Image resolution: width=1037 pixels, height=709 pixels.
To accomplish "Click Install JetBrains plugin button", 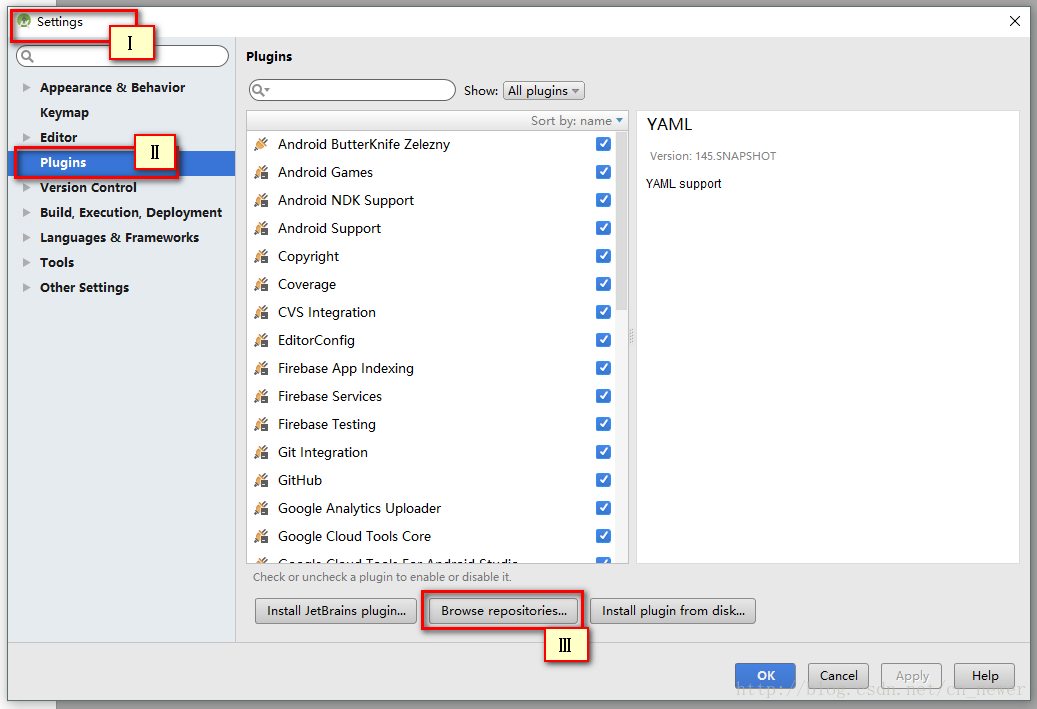I will (336, 611).
